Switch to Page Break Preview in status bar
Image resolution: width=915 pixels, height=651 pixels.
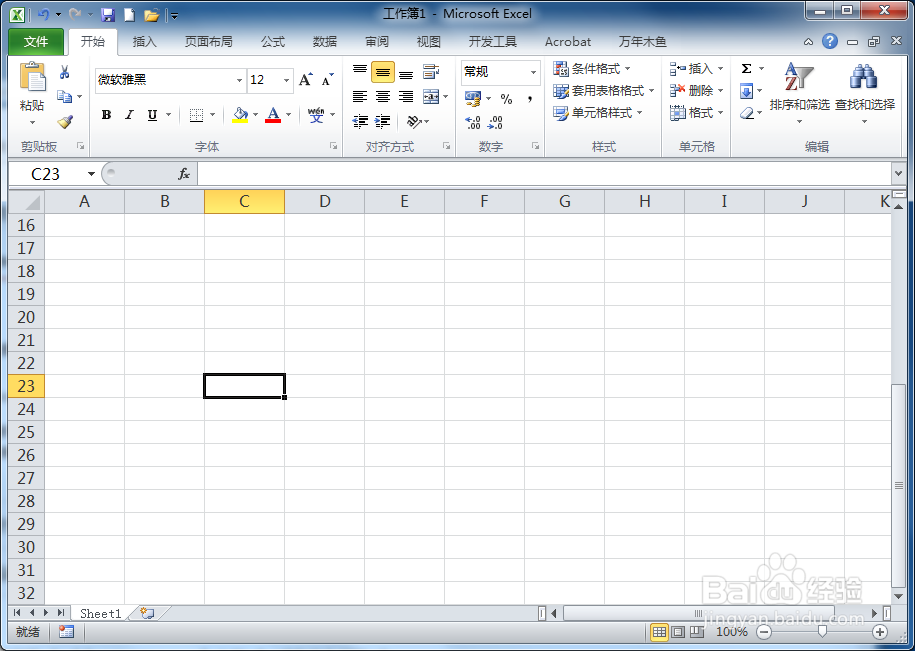pyautogui.click(x=697, y=632)
